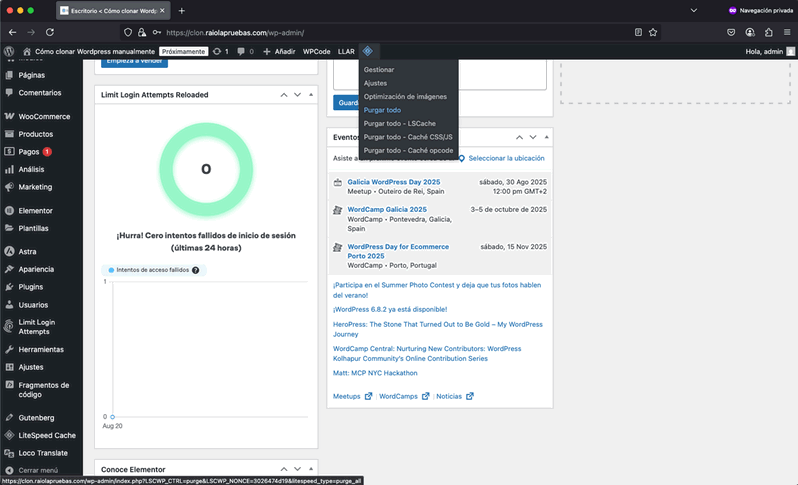Open the LiteSpeed Cache diamond icon in admin bar
Image resolution: width=798 pixels, height=485 pixels.
pos(367,51)
